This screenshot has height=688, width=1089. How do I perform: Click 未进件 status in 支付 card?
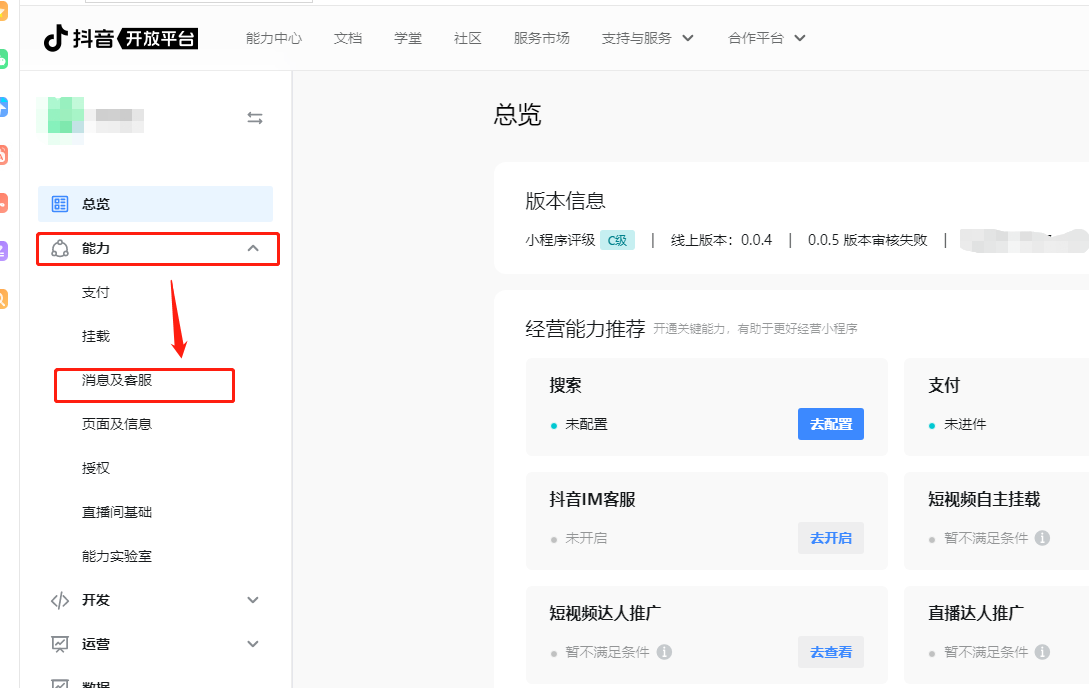tap(965, 424)
